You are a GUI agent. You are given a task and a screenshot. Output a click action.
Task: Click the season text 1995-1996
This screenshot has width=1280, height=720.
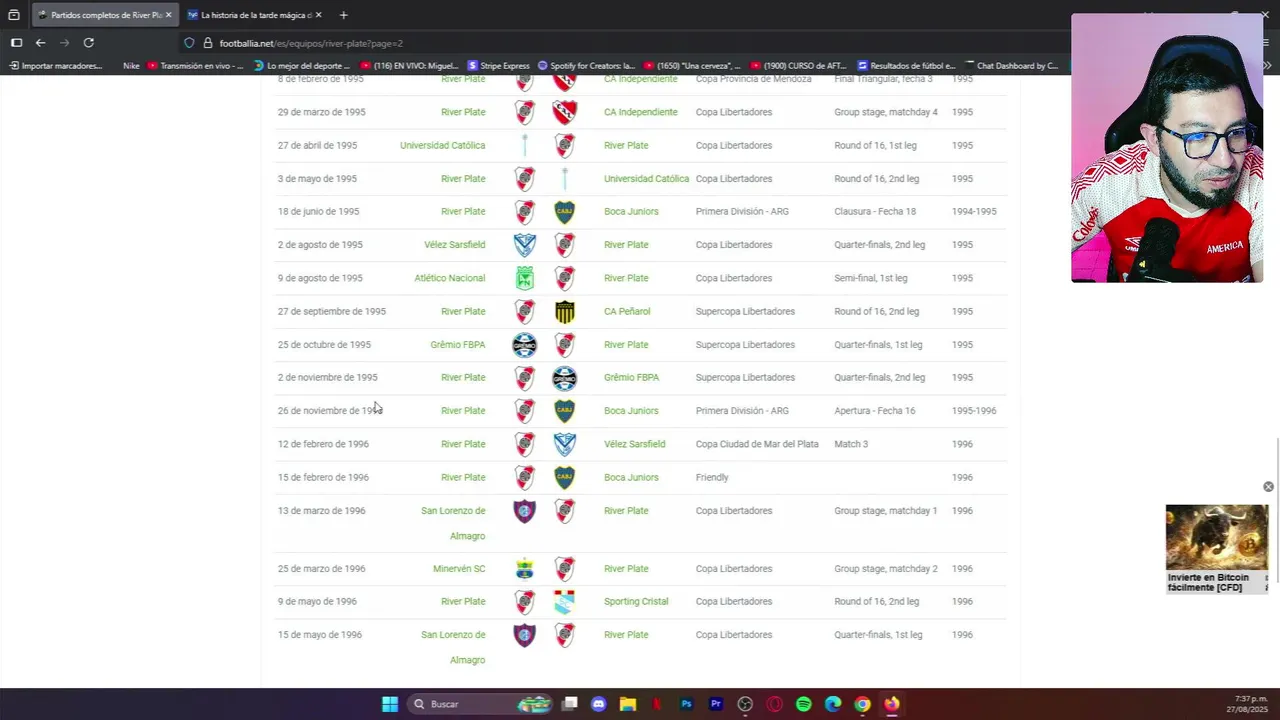point(974,411)
